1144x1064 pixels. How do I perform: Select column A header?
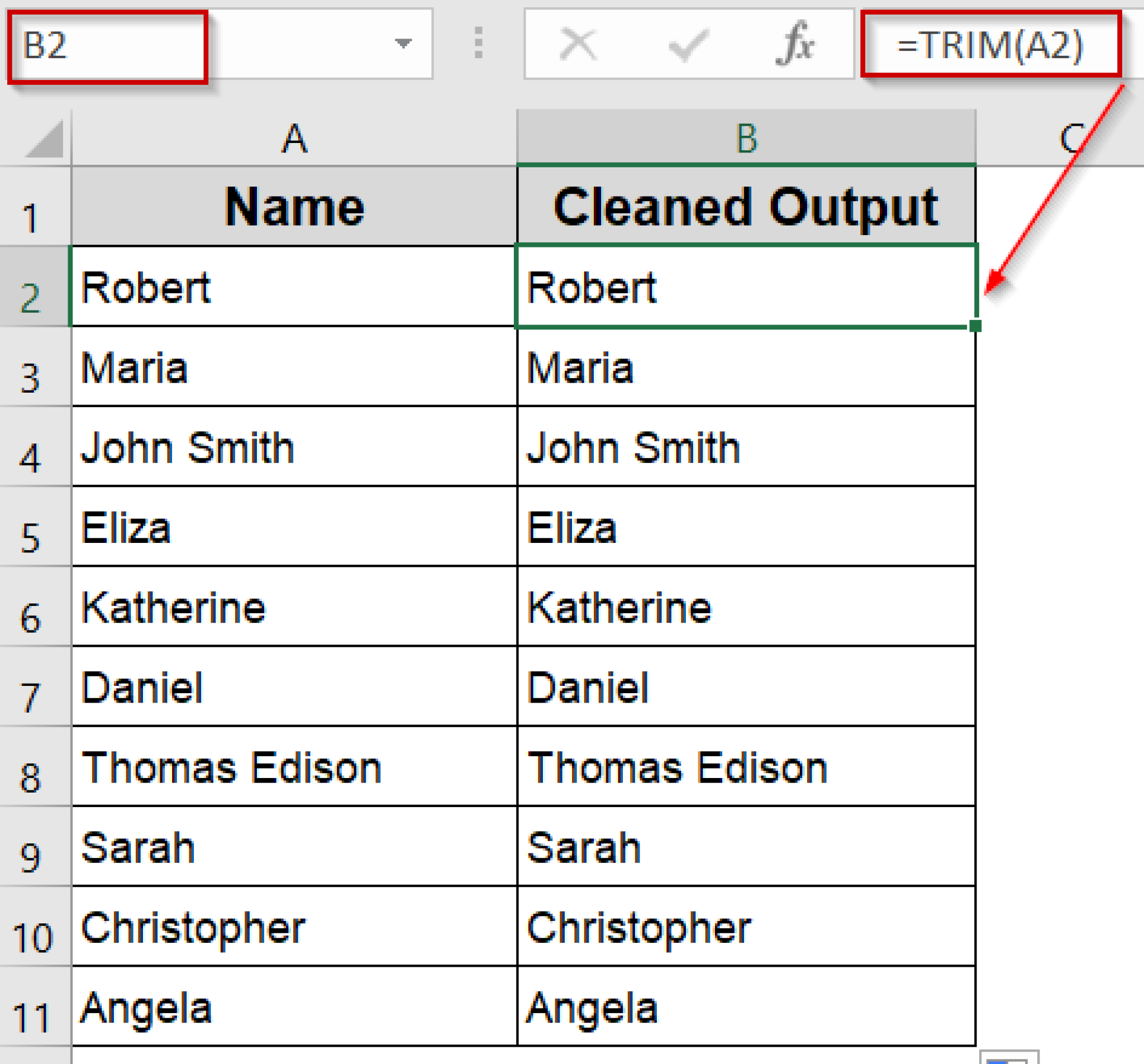(293, 138)
